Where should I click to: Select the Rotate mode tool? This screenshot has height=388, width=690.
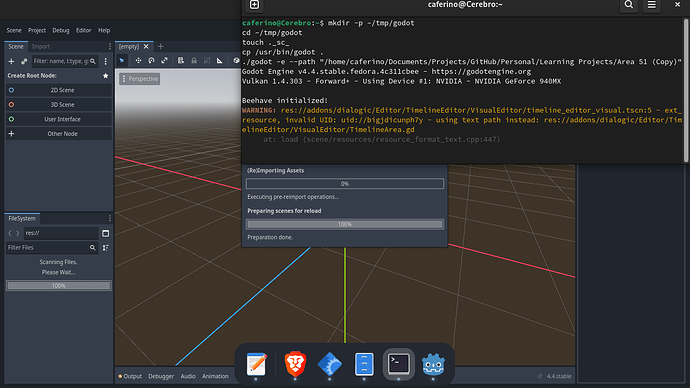[x=151, y=61]
